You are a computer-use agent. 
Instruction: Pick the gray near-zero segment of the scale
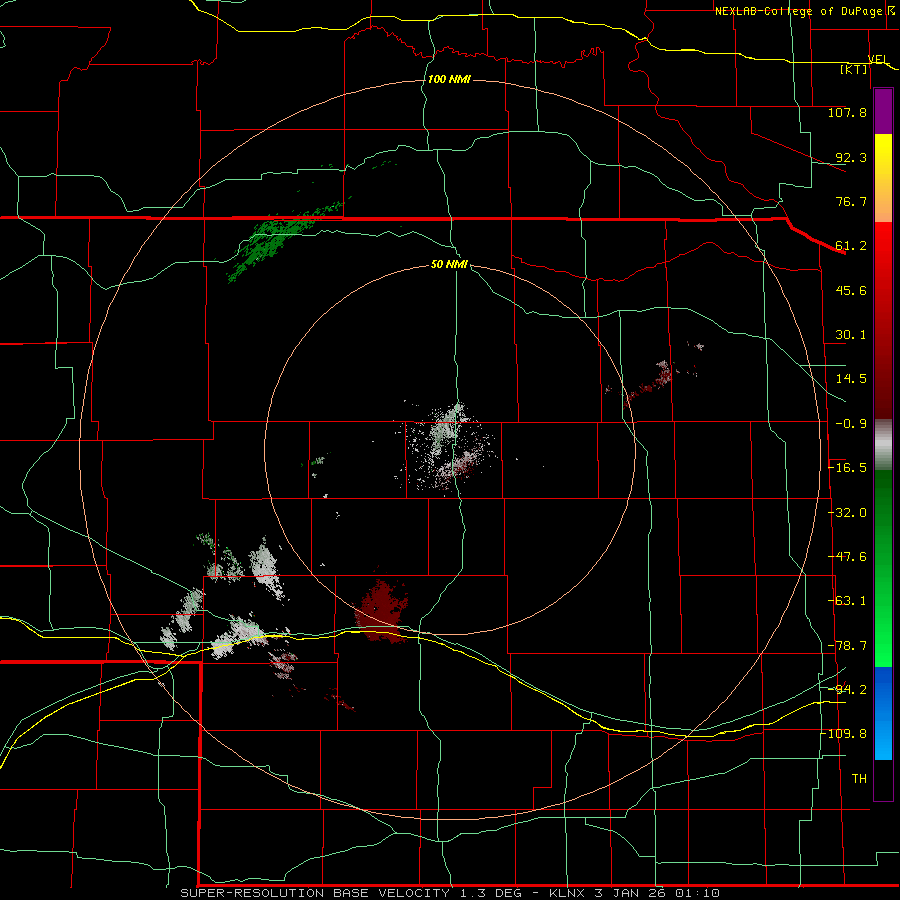coord(883,445)
